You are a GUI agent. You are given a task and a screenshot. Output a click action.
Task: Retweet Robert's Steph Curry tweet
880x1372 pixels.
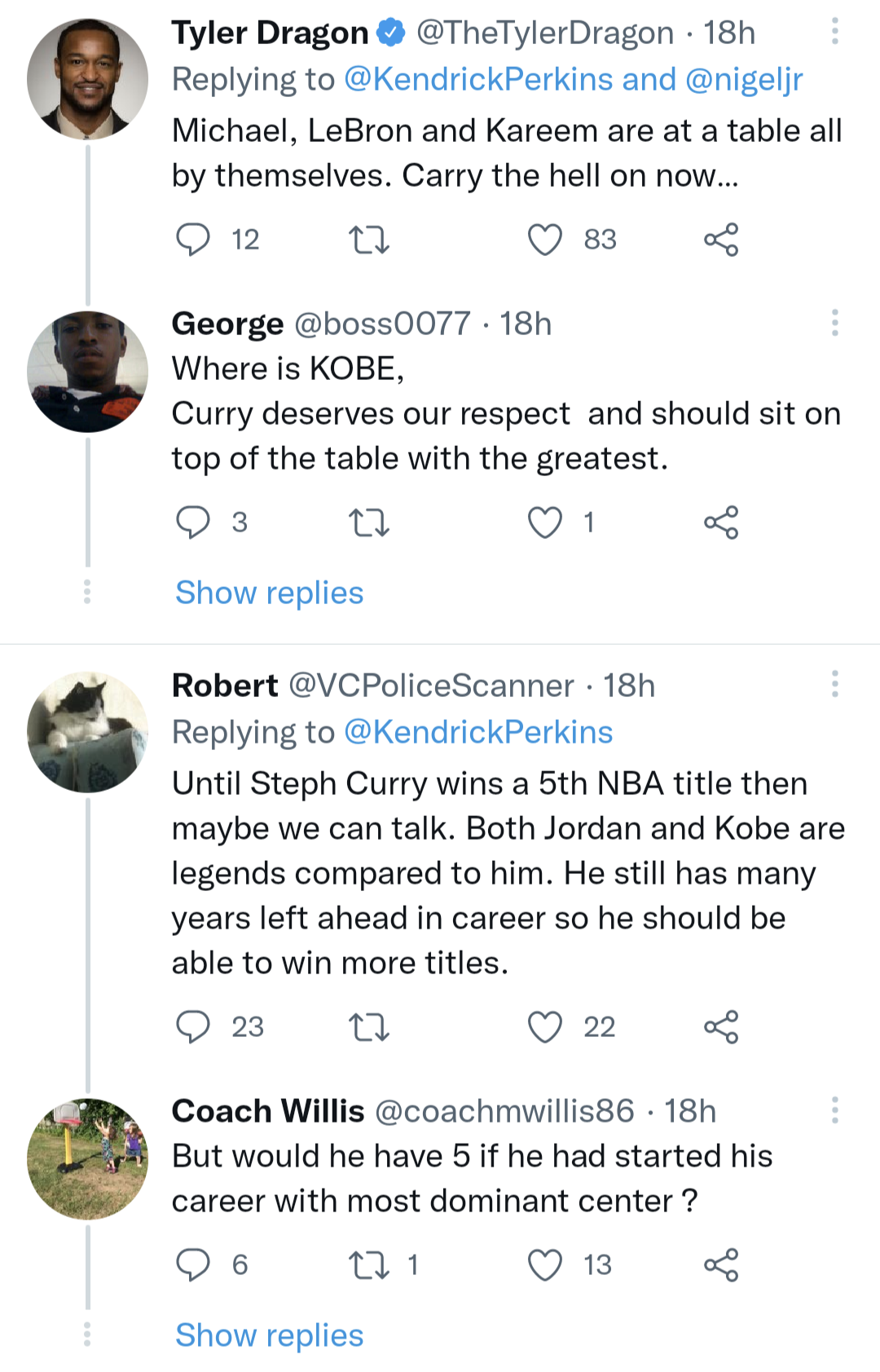pos(368,1027)
